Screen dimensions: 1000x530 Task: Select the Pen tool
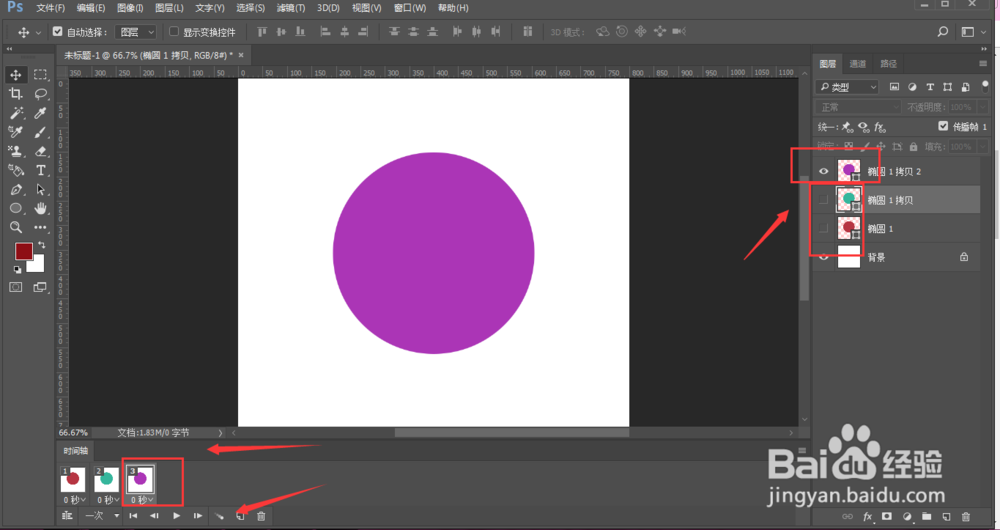point(16,189)
